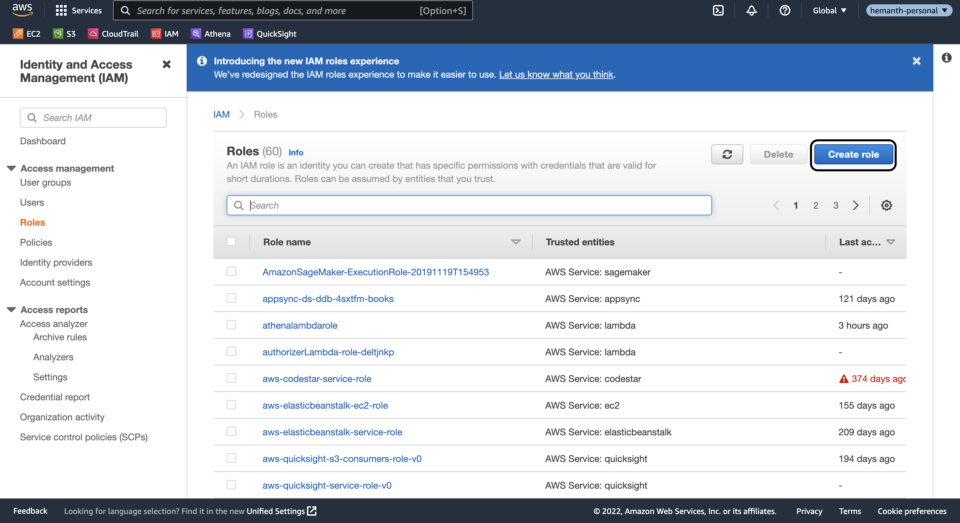Focus the Search IAM sidebar field
Screen dimensions: 960x523
coord(93,118)
